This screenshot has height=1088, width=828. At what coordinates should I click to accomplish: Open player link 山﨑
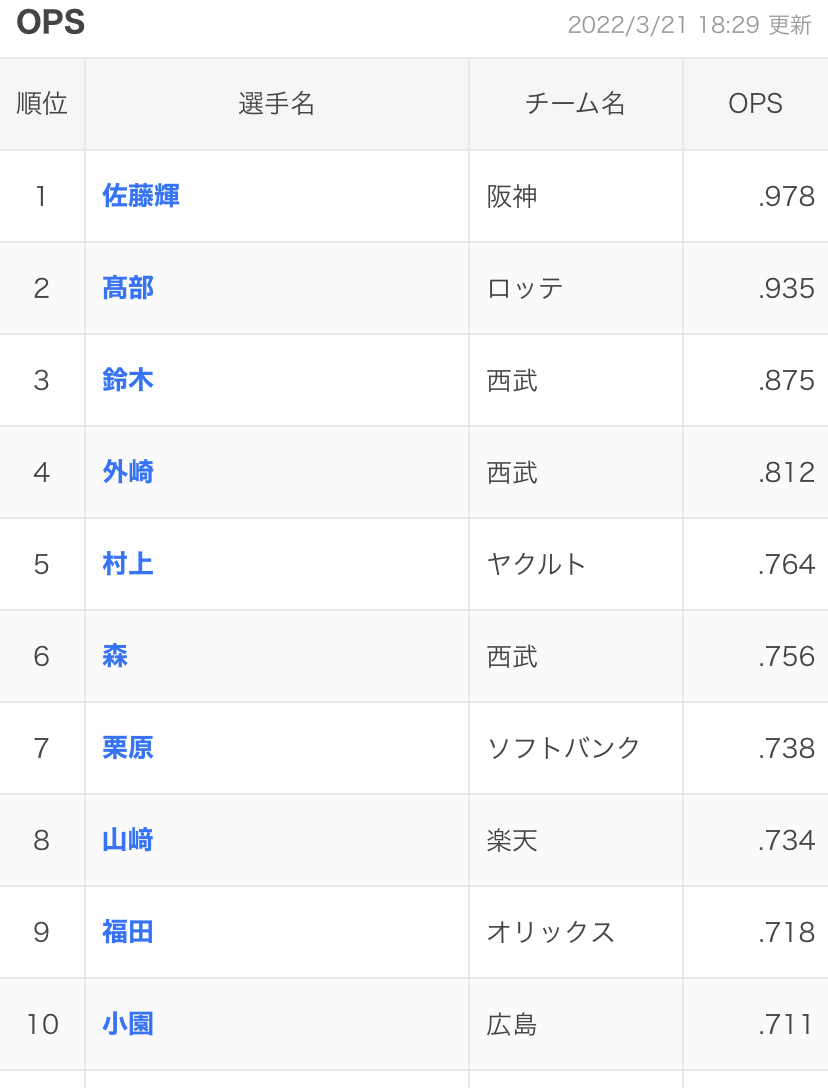[x=128, y=840]
